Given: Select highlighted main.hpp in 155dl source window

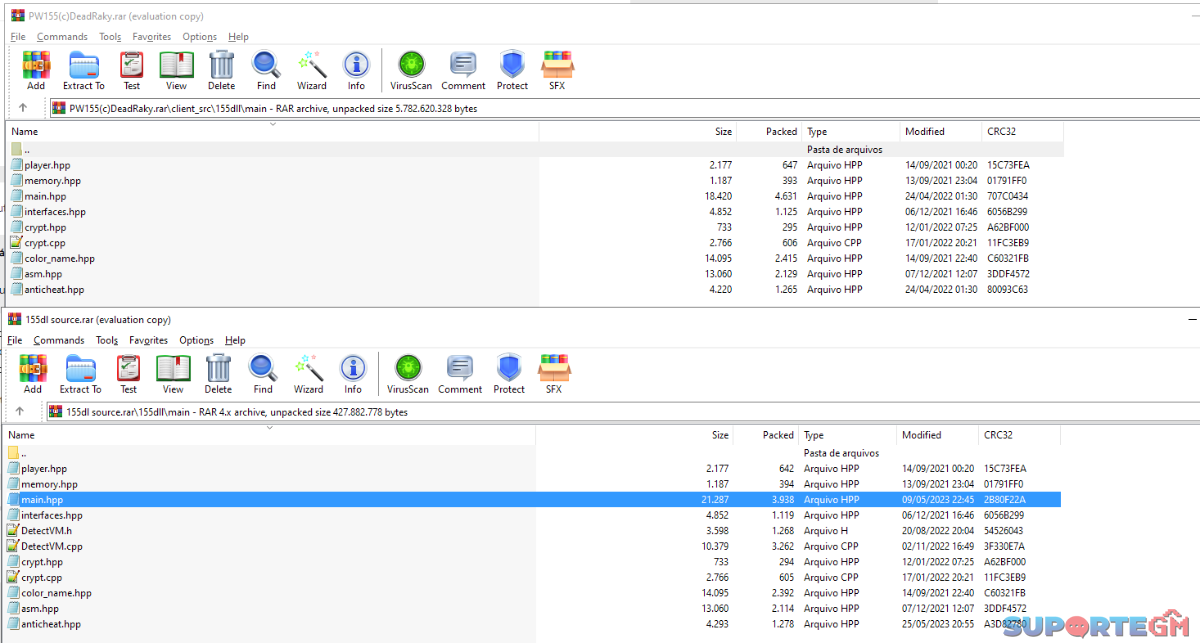Looking at the screenshot, I should click(x=533, y=499).
